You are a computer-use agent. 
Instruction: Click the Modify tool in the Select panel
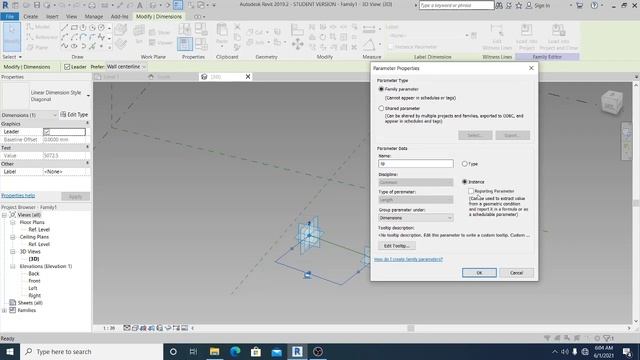click(x=11, y=36)
